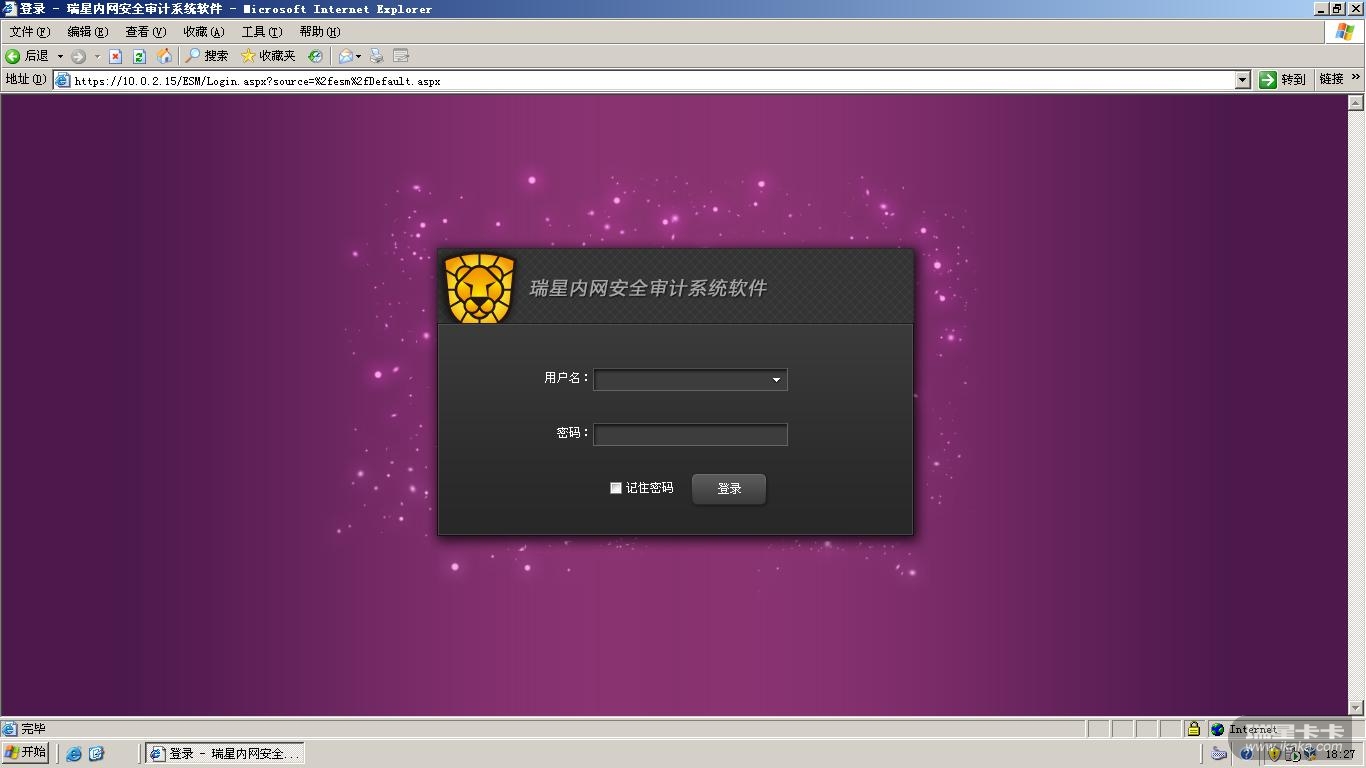Image resolution: width=1366 pixels, height=768 pixels.
Task: Open the 文件(F) menu
Action: click(x=29, y=32)
